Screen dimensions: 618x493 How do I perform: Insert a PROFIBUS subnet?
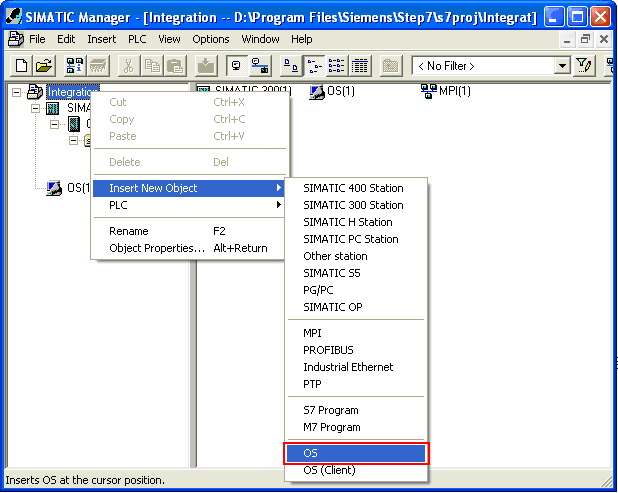pos(356,350)
